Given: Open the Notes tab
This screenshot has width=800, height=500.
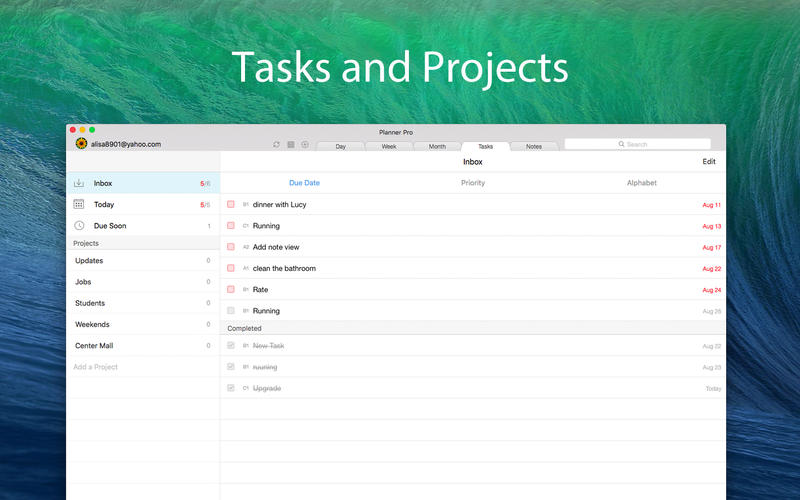Looking at the screenshot, I should coord(534,146).
